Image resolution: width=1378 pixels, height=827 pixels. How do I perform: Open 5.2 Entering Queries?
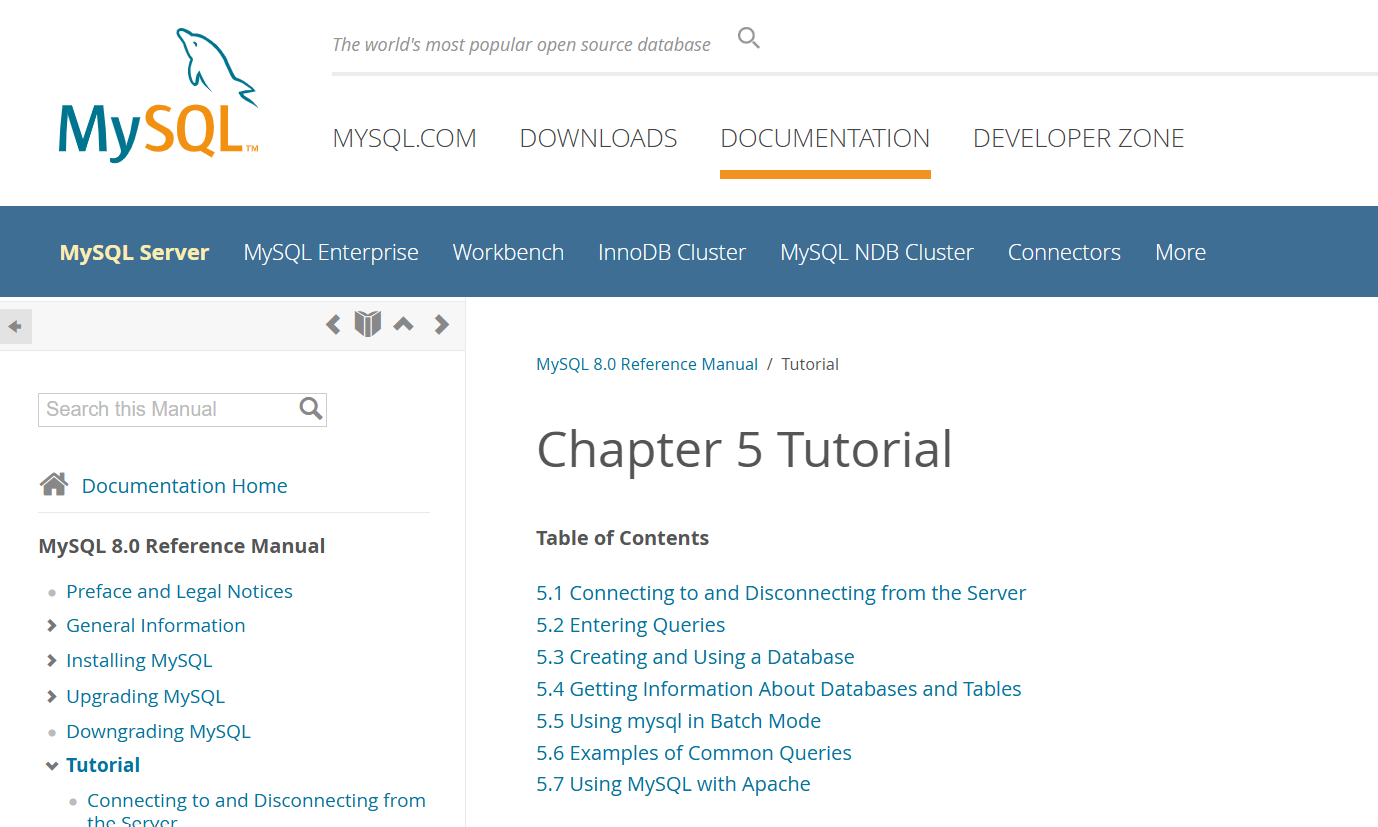coord(630,625)
